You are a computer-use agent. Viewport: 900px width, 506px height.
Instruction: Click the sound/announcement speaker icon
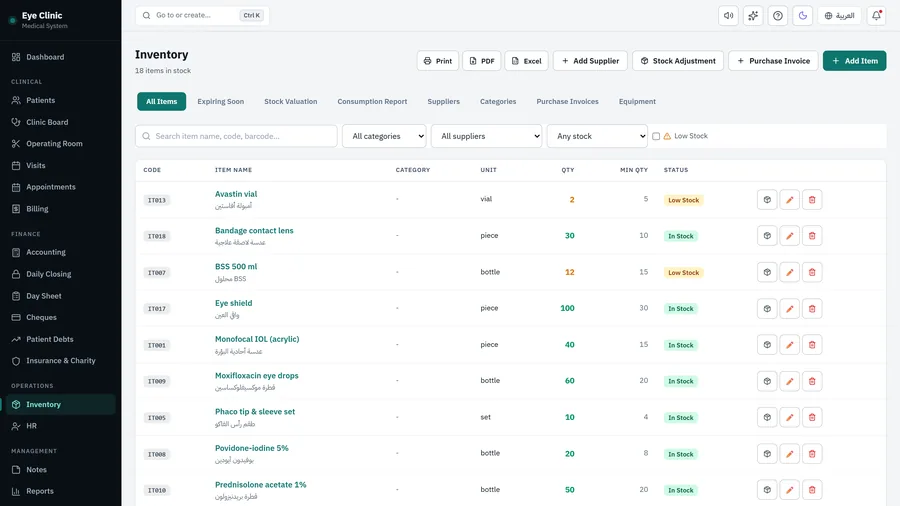(x=728, y=15)
